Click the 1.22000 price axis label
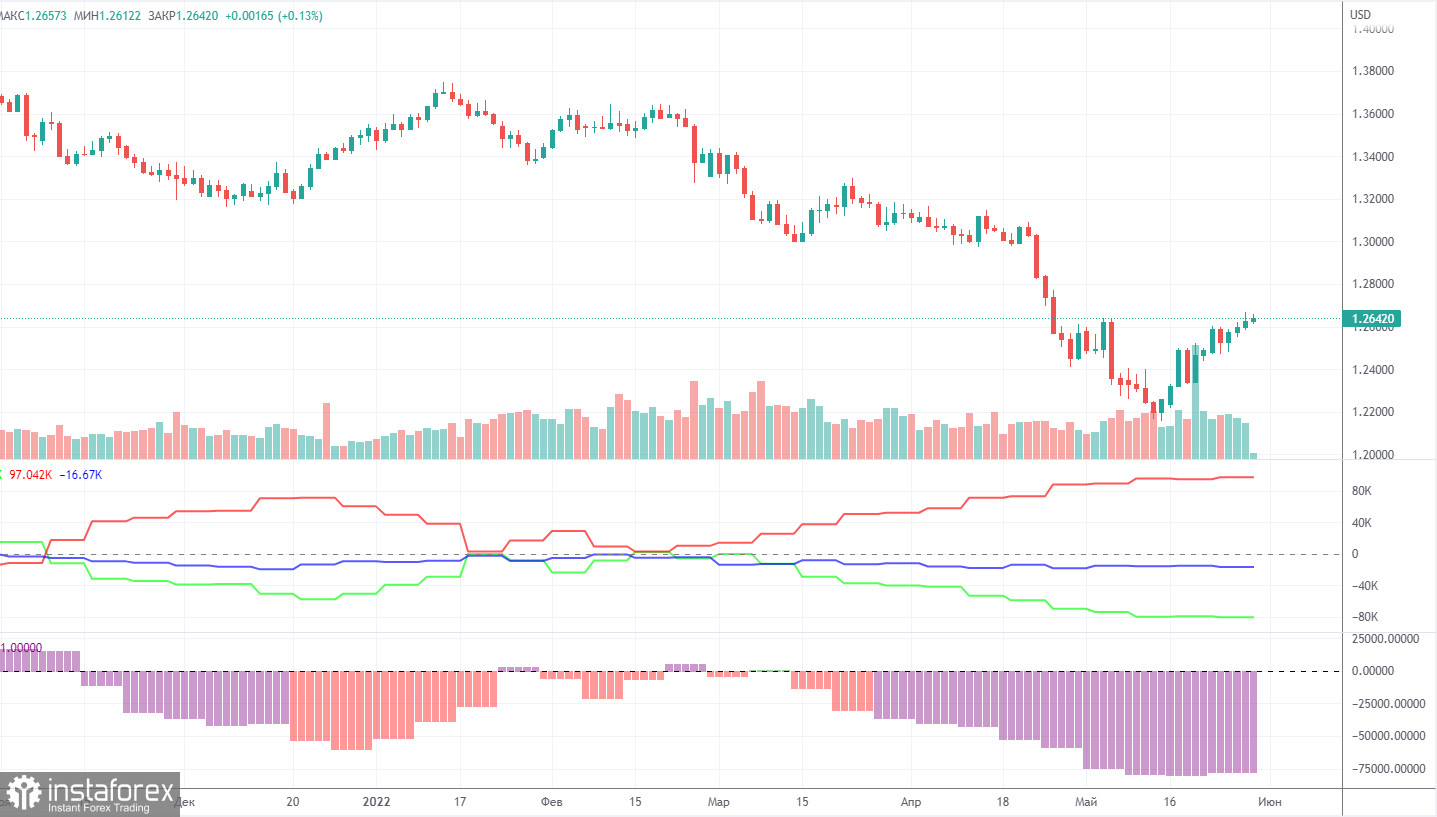 (x=1372, y=412)
